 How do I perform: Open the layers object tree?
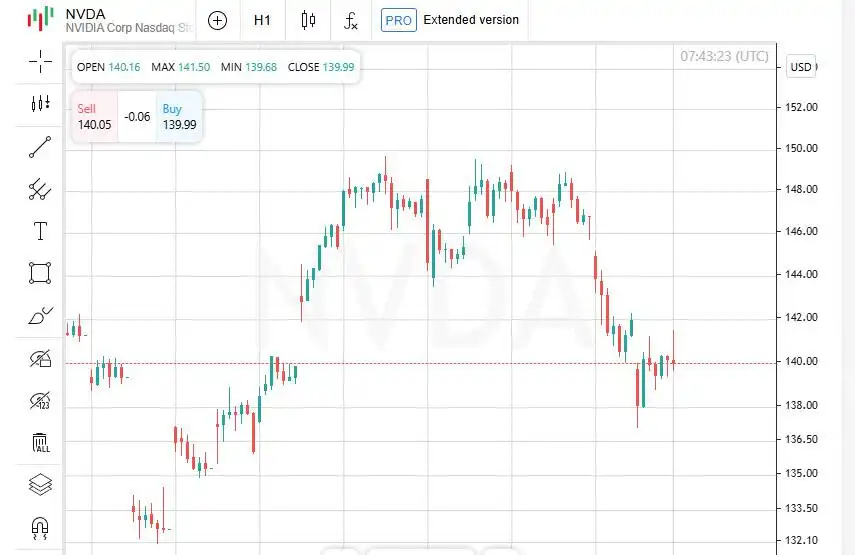[x=40, y=485]
